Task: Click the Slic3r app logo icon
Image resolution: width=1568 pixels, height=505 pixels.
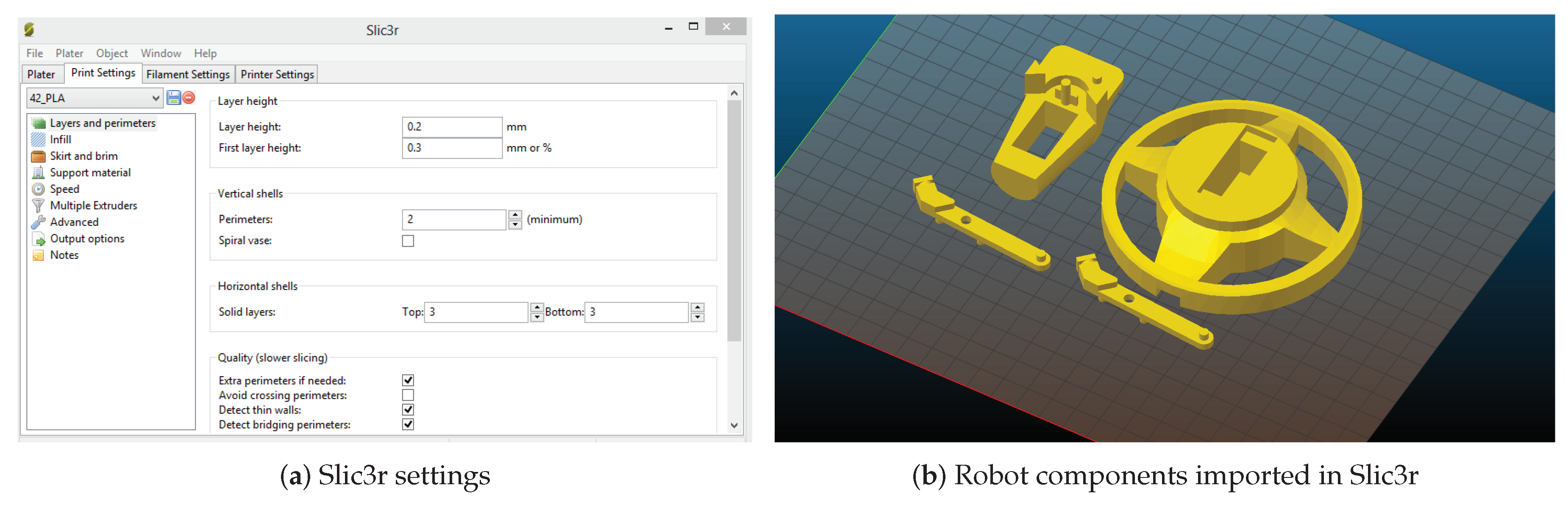Action: click(x=29, y=29)
